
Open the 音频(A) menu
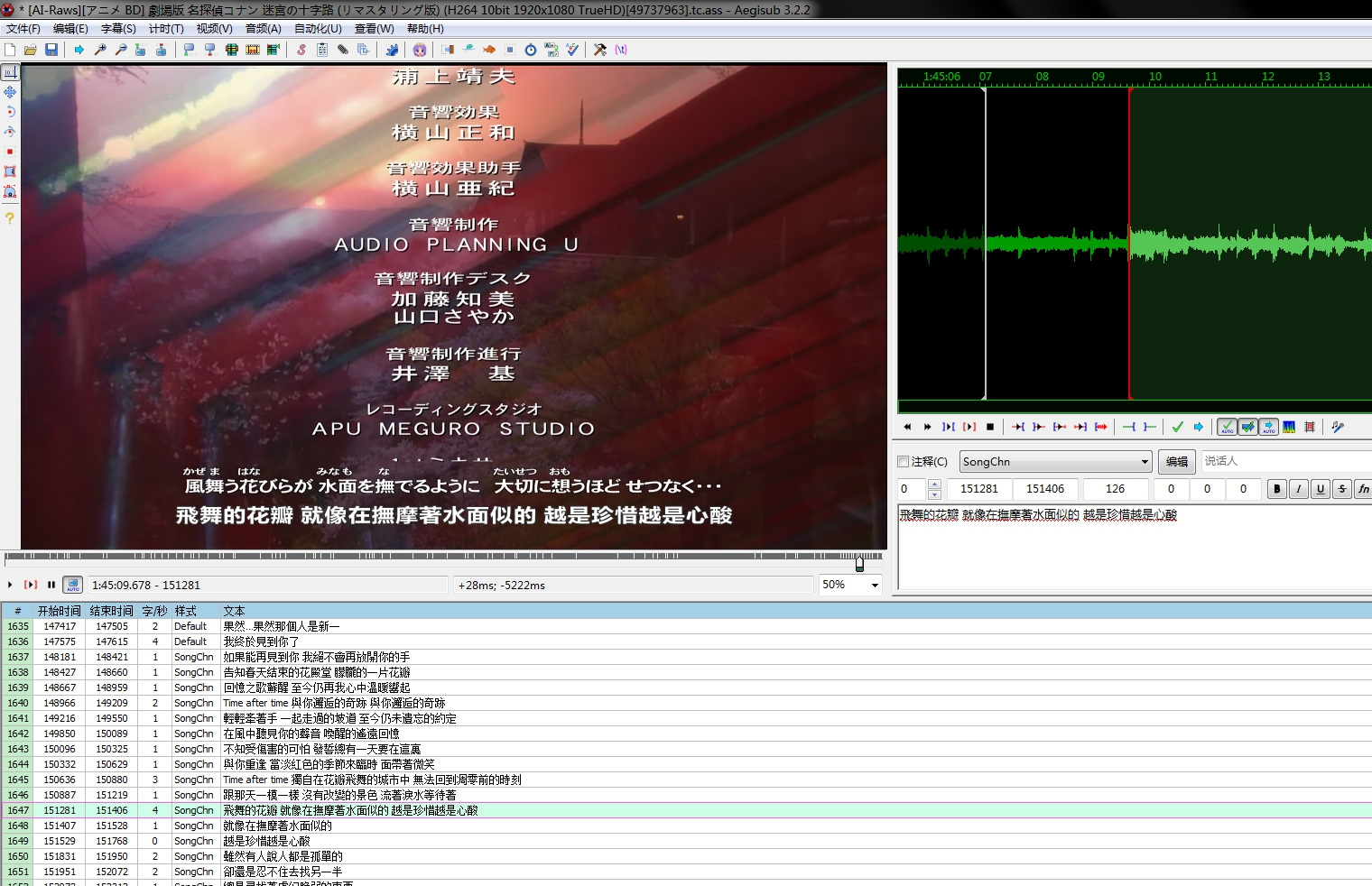(264, 29)
